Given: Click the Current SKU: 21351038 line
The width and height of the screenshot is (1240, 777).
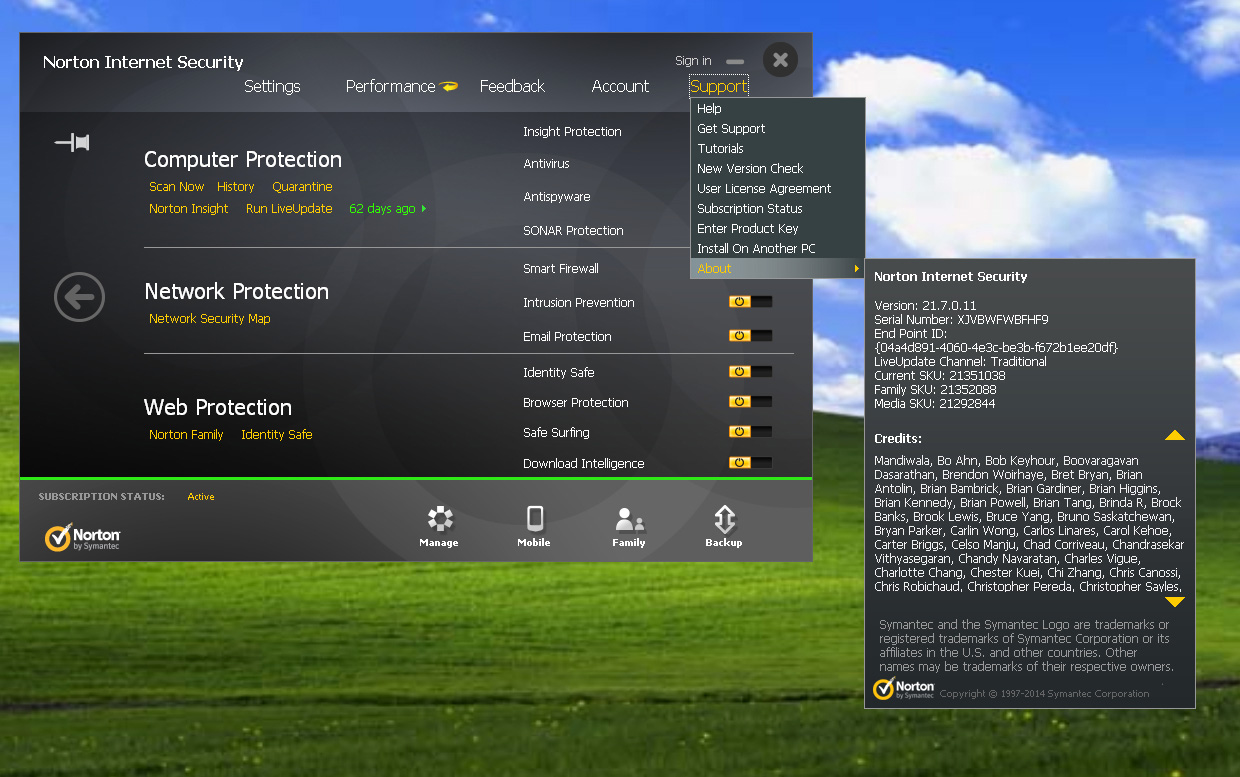Looking at the screenshot, I should pos(940,376).
